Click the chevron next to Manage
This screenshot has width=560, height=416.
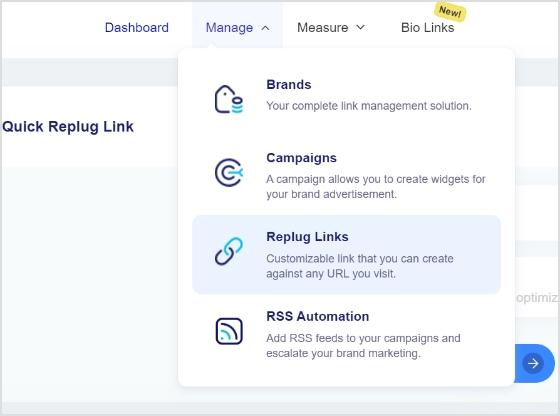265,28
